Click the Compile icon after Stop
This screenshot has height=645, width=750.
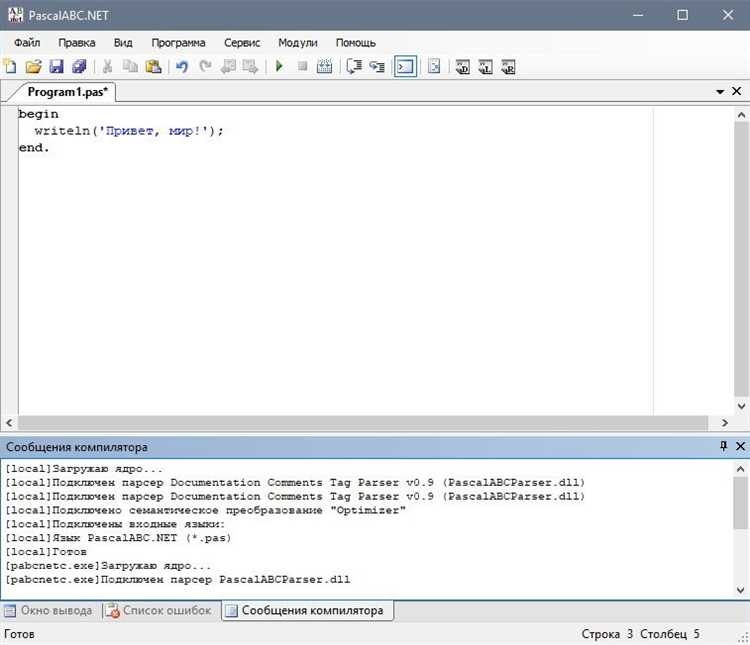click(x=324, y=67)
